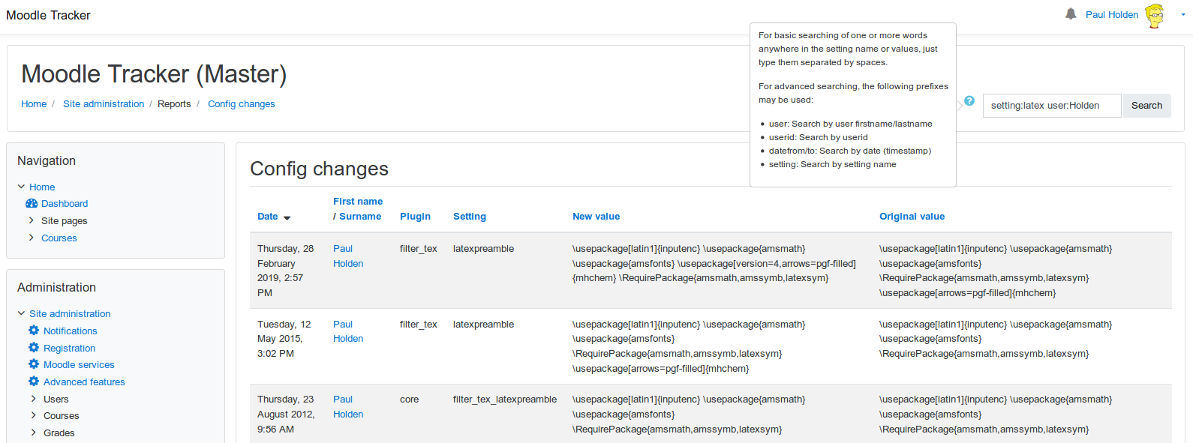The image size is (1193, 443).
Task: Expand the Users administration node
Action: coord(33,399)
